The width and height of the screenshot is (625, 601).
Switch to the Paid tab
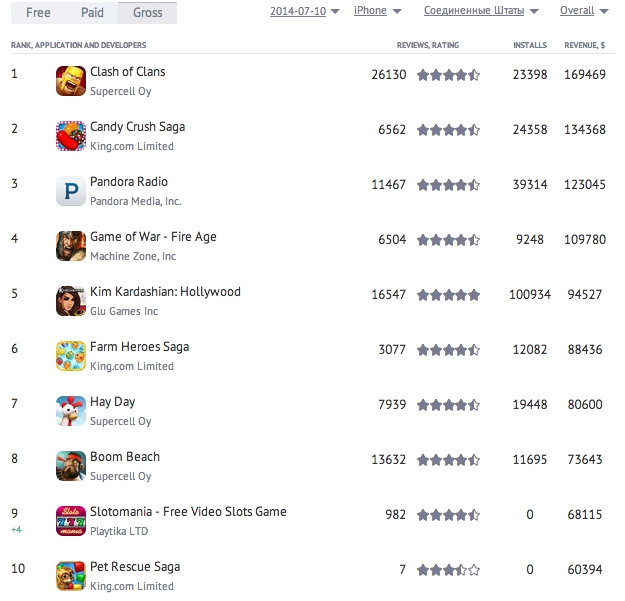[x=91, y=13]
